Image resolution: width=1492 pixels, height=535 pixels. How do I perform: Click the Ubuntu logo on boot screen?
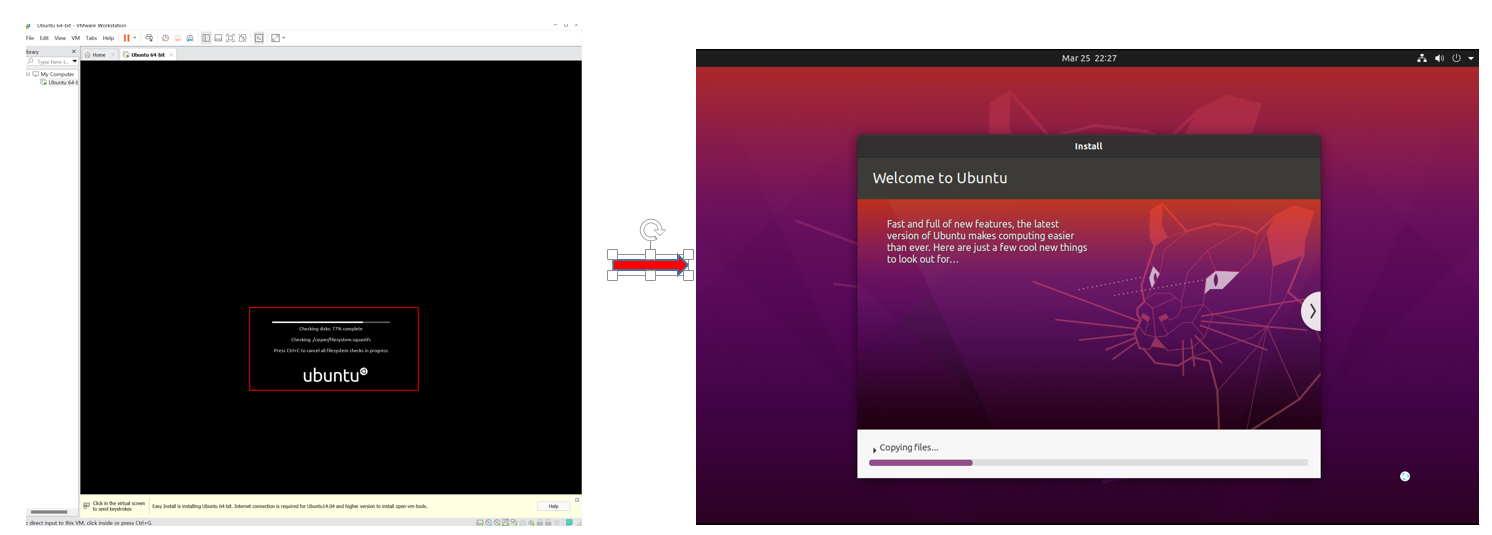click(x=335, y=375)
